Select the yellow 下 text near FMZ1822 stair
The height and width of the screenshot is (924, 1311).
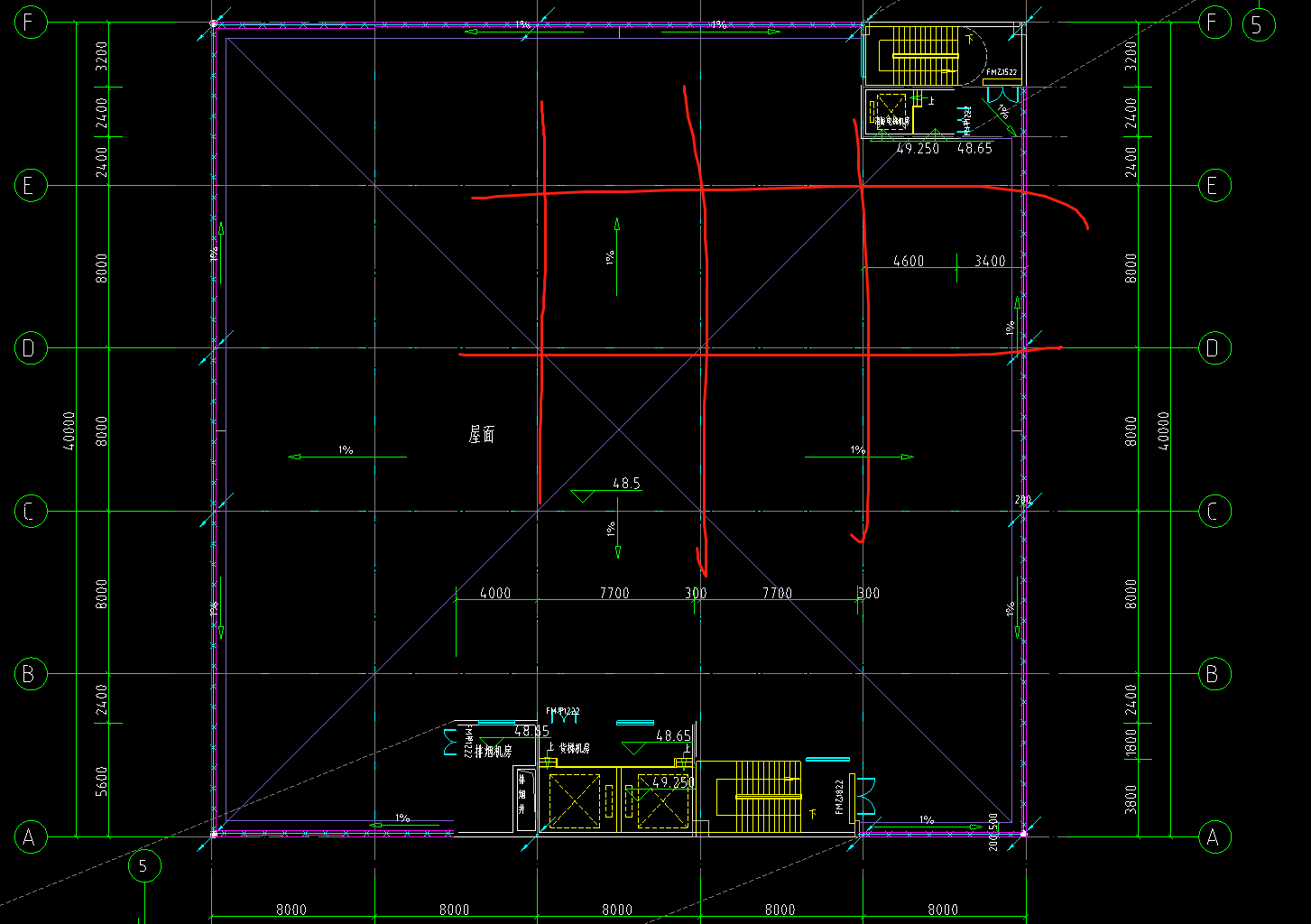click(x=812, y=815)
